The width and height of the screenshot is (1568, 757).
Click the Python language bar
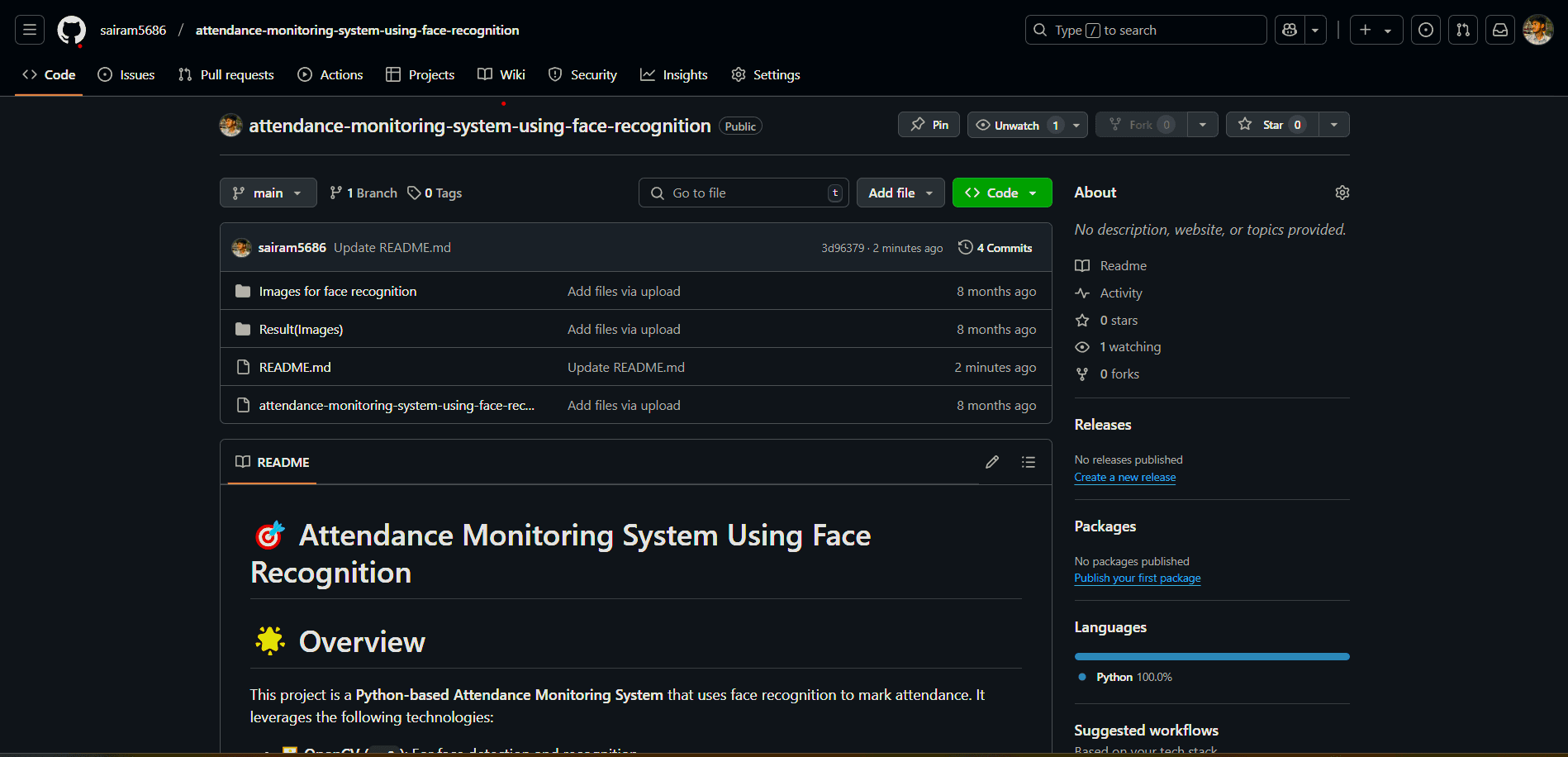[x=1211, y=657]
